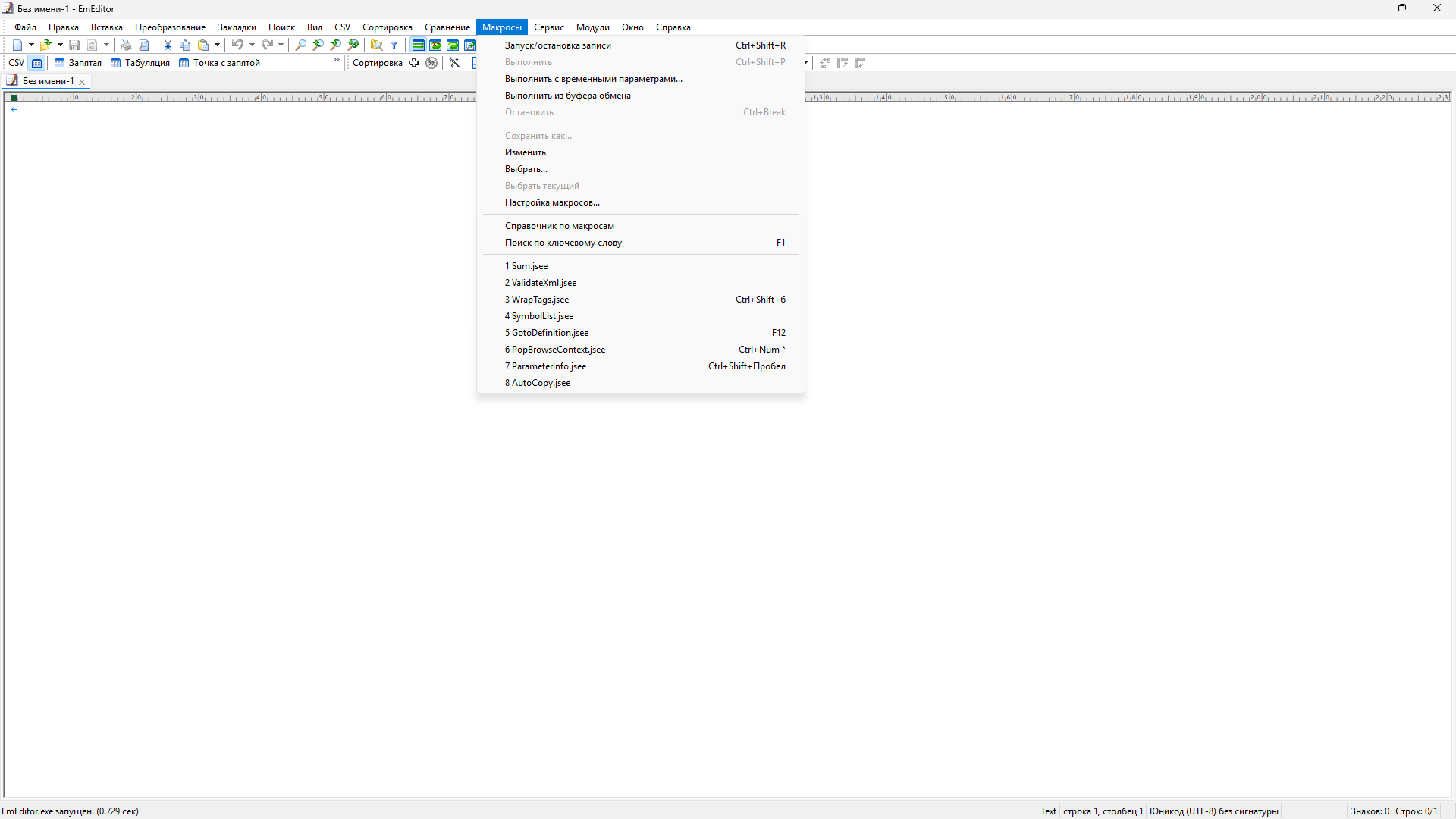The height and width of the screenshot is (819, 1456).
Task: Choose Выполнить из буфера обмена
Action: click(641, 96)
